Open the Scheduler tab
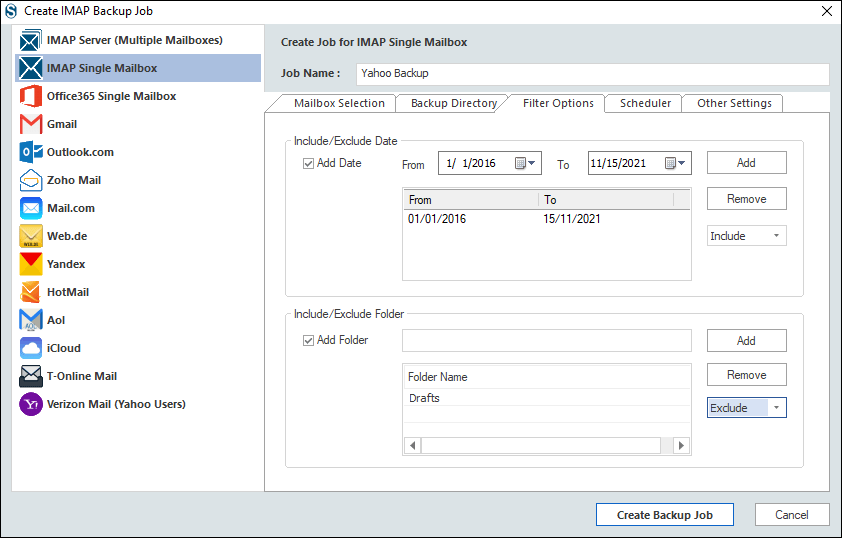This screenshot has width=842, height=538. pyautogui.click(x=645, y=103)
